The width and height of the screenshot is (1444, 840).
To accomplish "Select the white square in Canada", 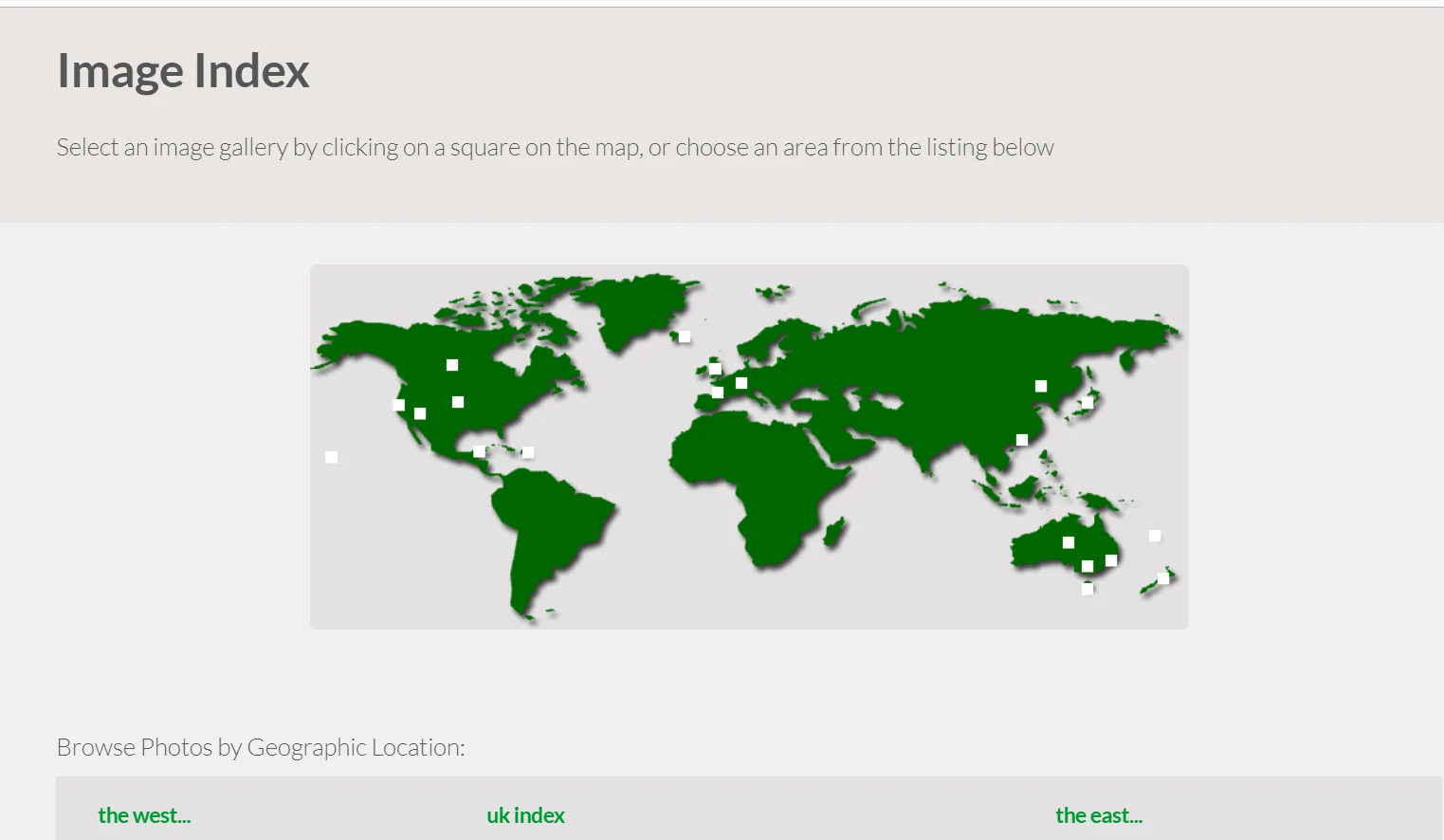I will click(x=452, y=365).
